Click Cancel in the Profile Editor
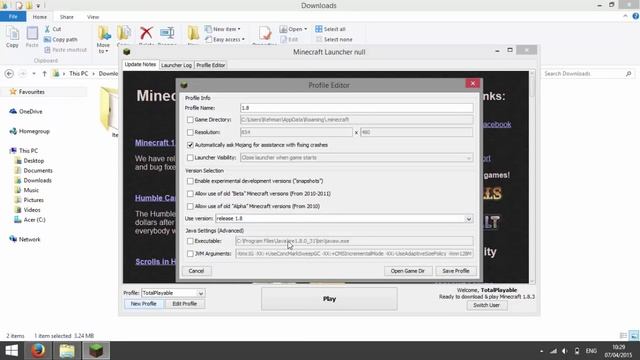 (196, 271)
